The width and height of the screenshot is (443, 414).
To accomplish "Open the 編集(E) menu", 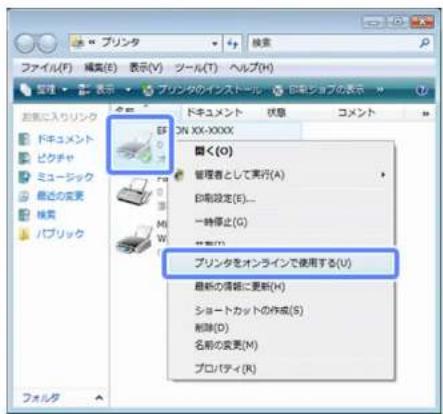I will [x=101, y=68].
